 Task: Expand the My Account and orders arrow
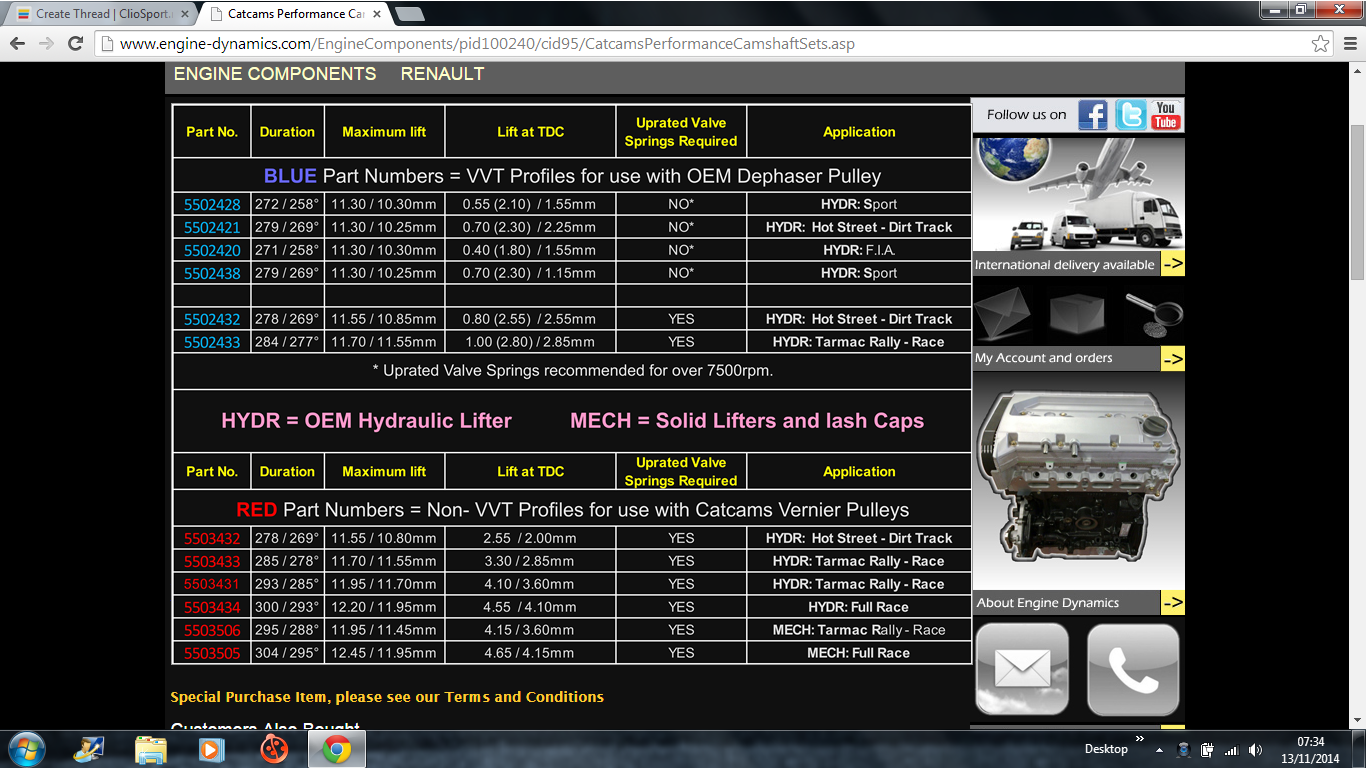[1172, 358]
